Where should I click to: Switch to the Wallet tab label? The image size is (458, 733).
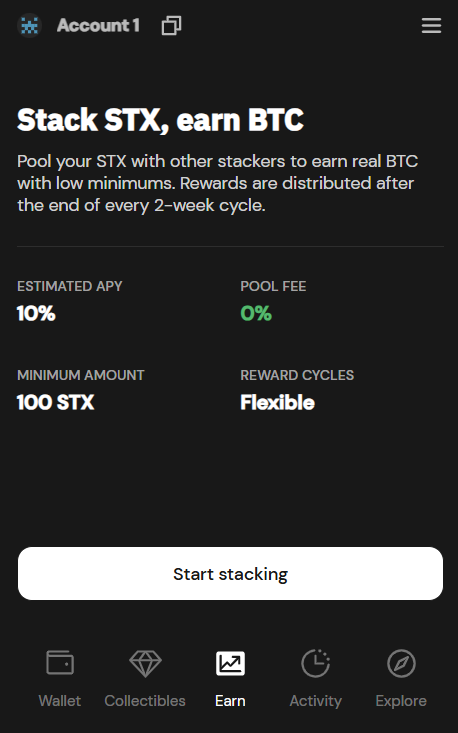coord(60,701)
